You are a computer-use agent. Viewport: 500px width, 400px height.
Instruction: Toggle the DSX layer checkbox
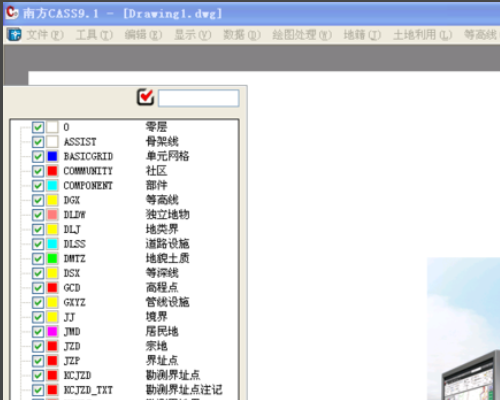(38, 273)
